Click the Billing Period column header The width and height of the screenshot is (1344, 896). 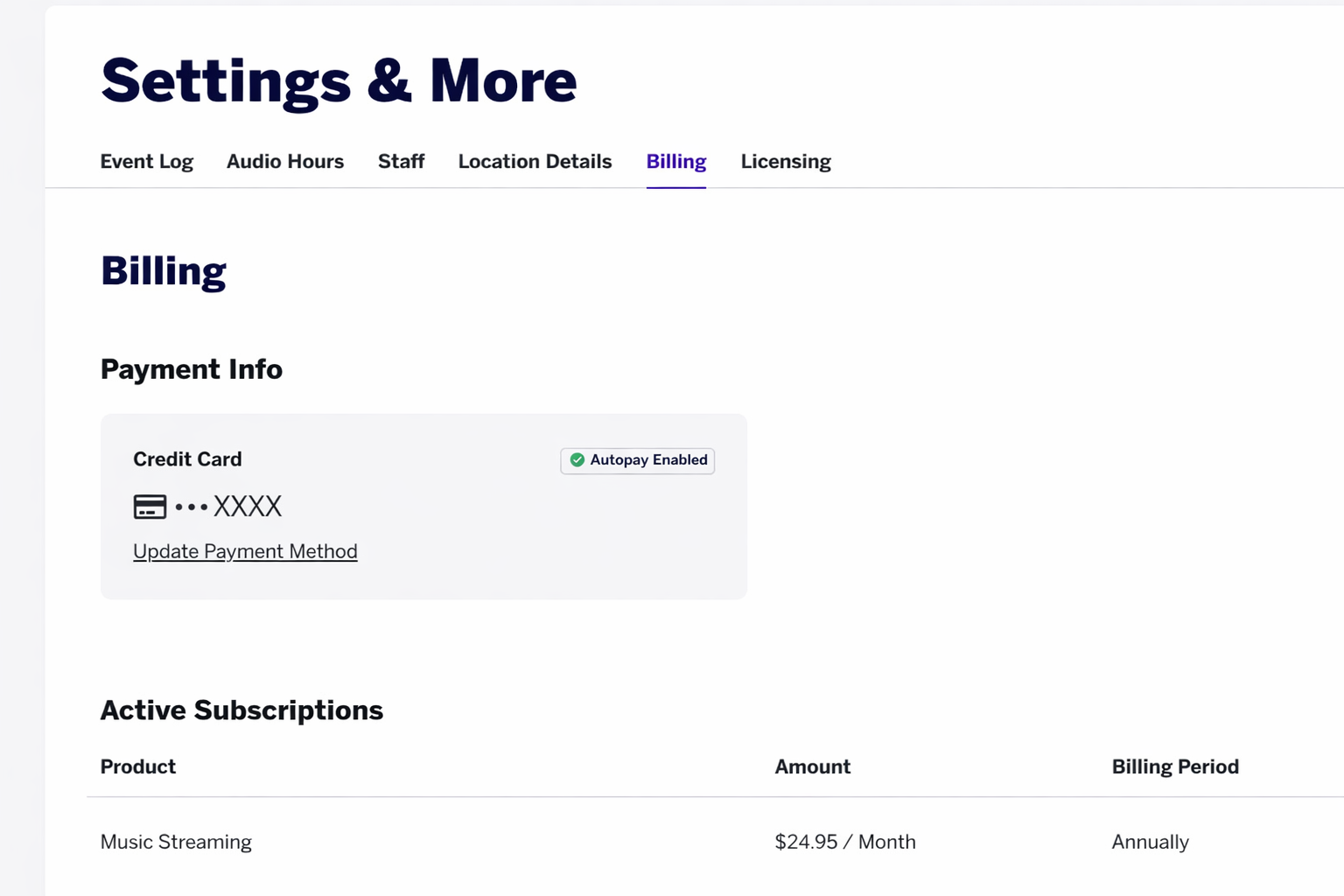pyautogui.click(x=1175, y=766)
